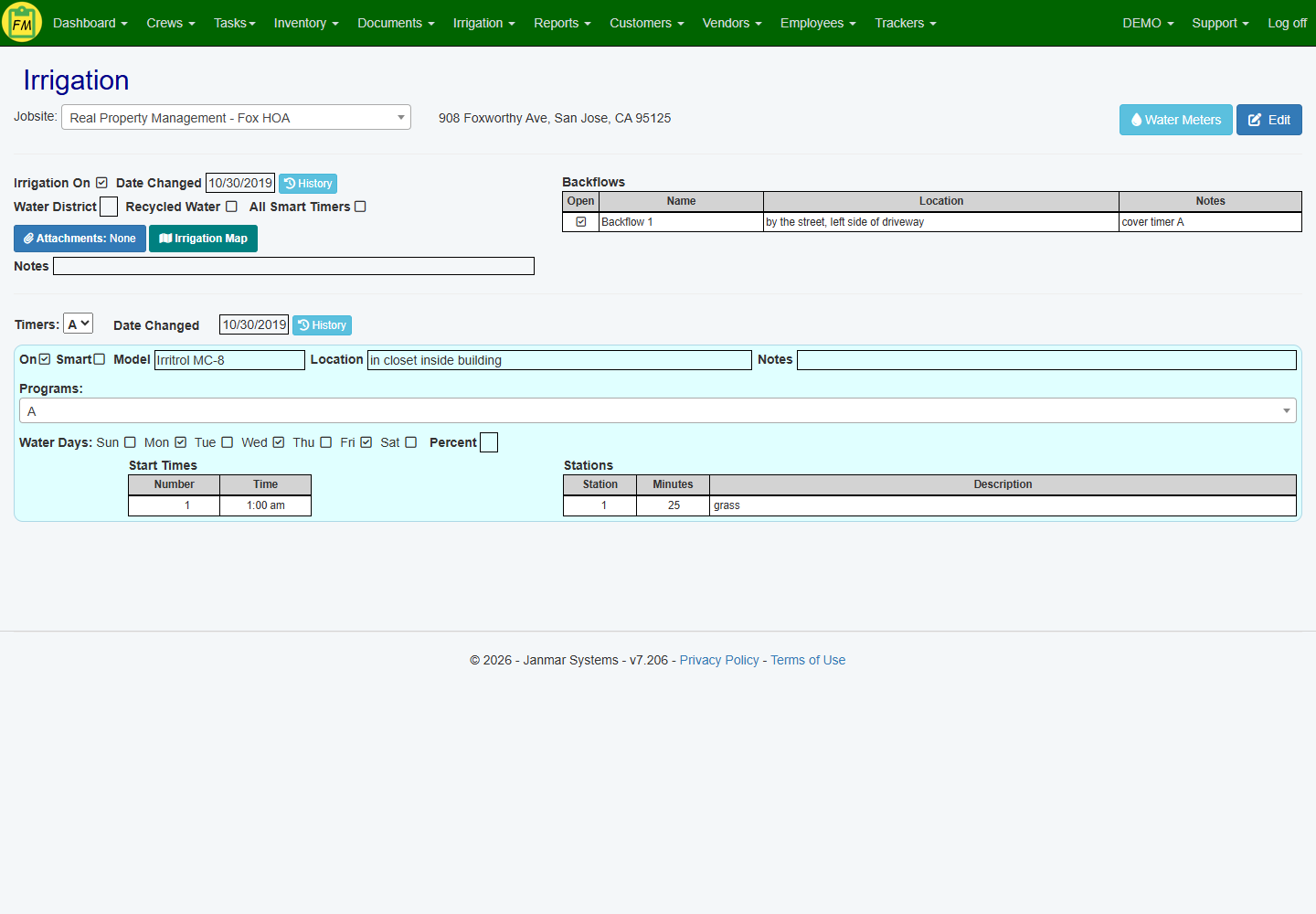Open irrigation History next to Irrigation On date
1316x914 pixels.
click(x=308, y=184)
